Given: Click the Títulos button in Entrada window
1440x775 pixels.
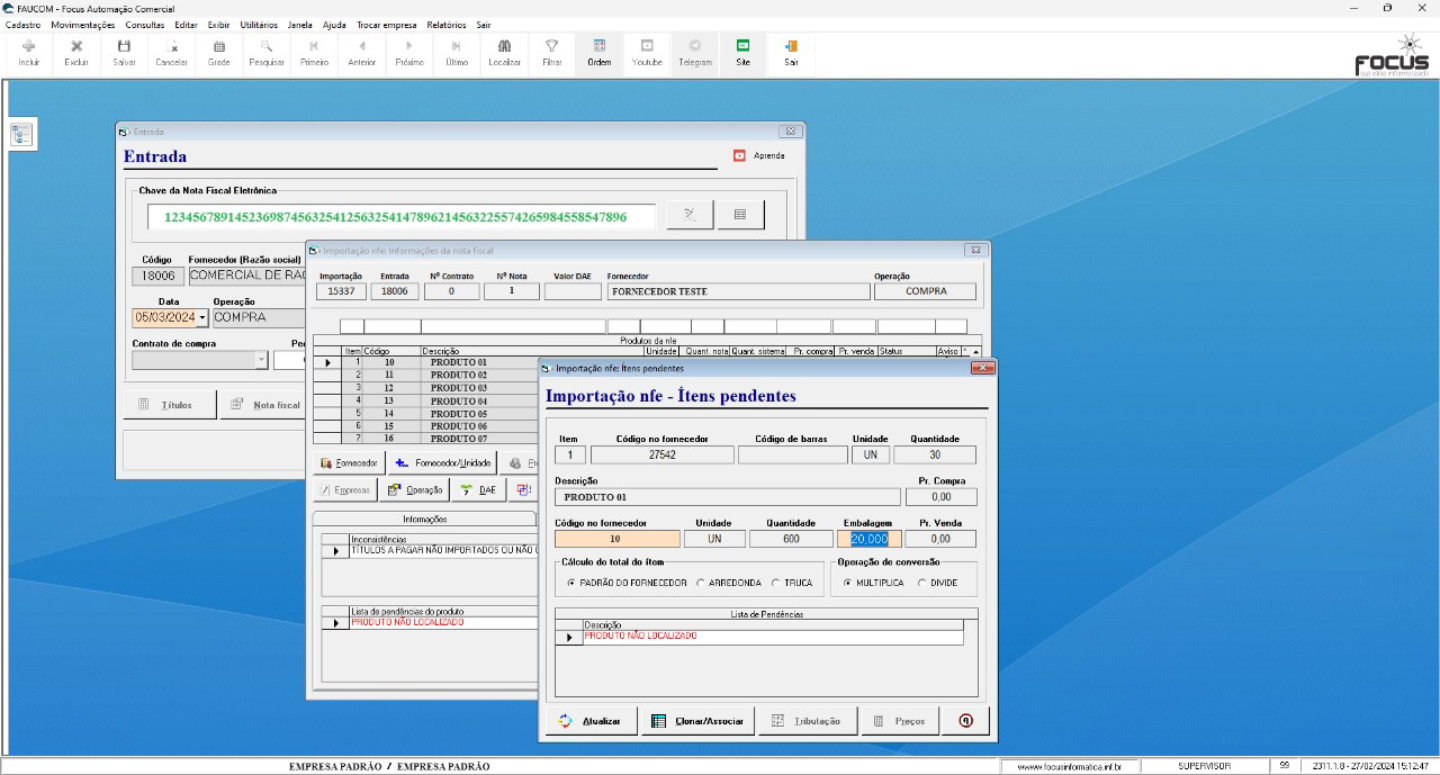Looking at the screenshot, I should click(x=169, y=405).
